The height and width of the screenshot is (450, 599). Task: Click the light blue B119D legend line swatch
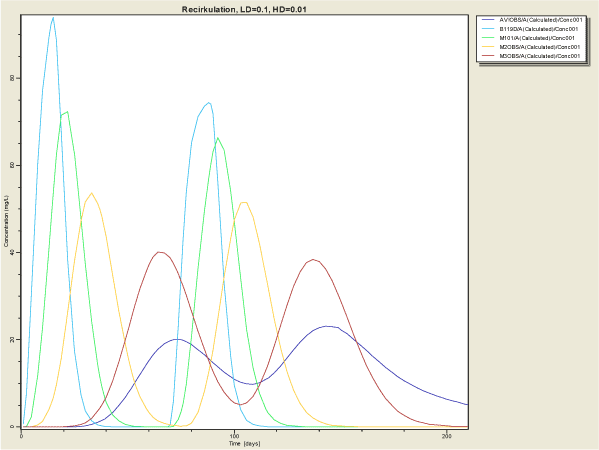tap(488, 29)
